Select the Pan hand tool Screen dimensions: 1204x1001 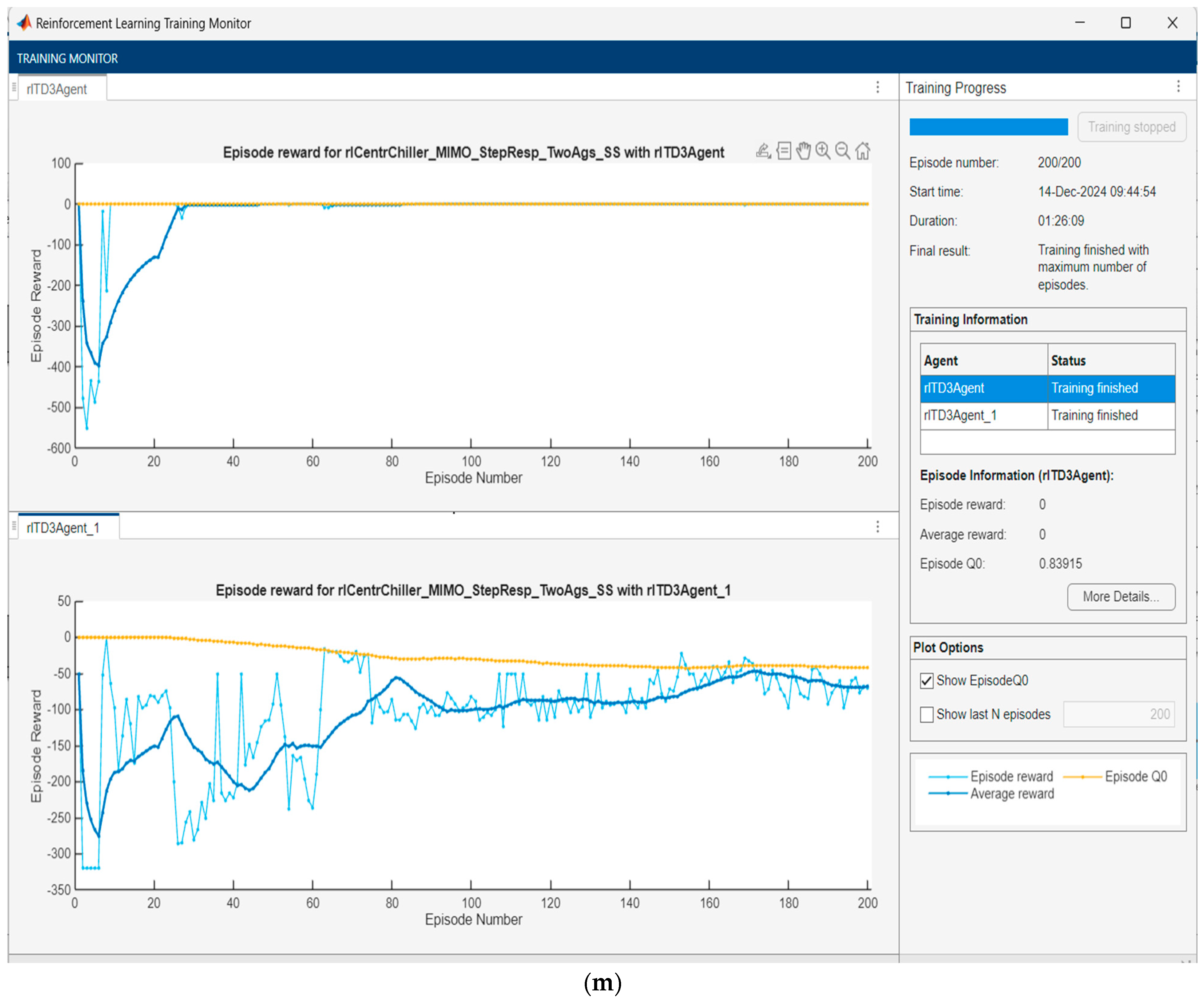pyautogui.click(x=803, y=151)
